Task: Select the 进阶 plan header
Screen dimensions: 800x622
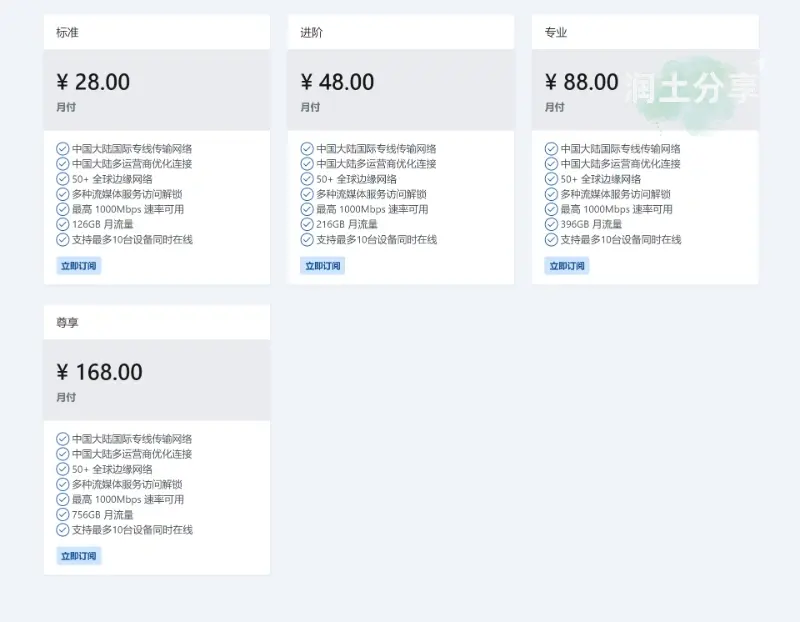Action: click(x=311, y=32)
